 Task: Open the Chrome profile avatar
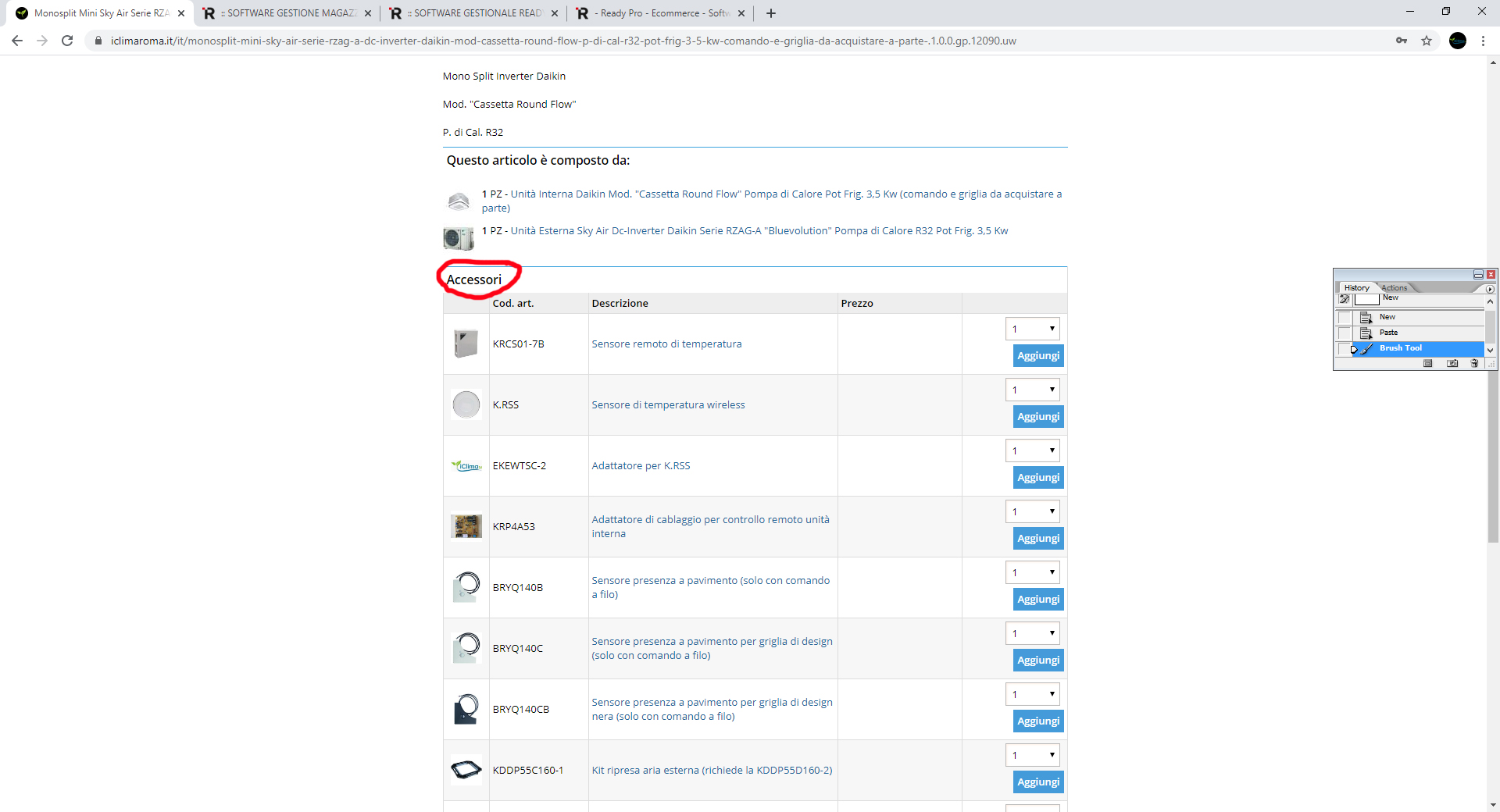(1458, 41)
